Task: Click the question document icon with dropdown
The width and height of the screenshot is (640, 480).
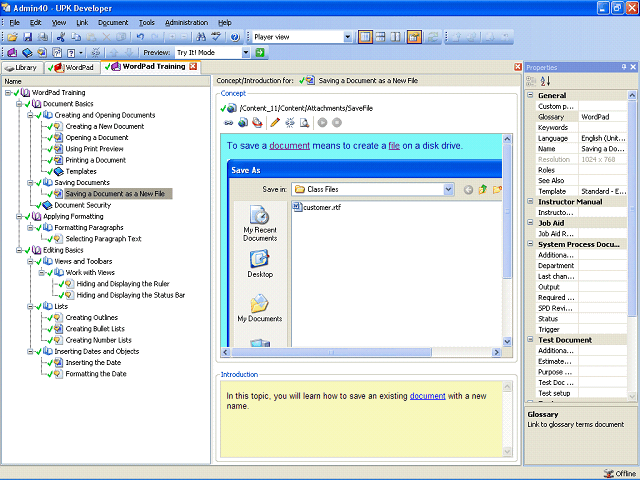Action: coord(74,52)
